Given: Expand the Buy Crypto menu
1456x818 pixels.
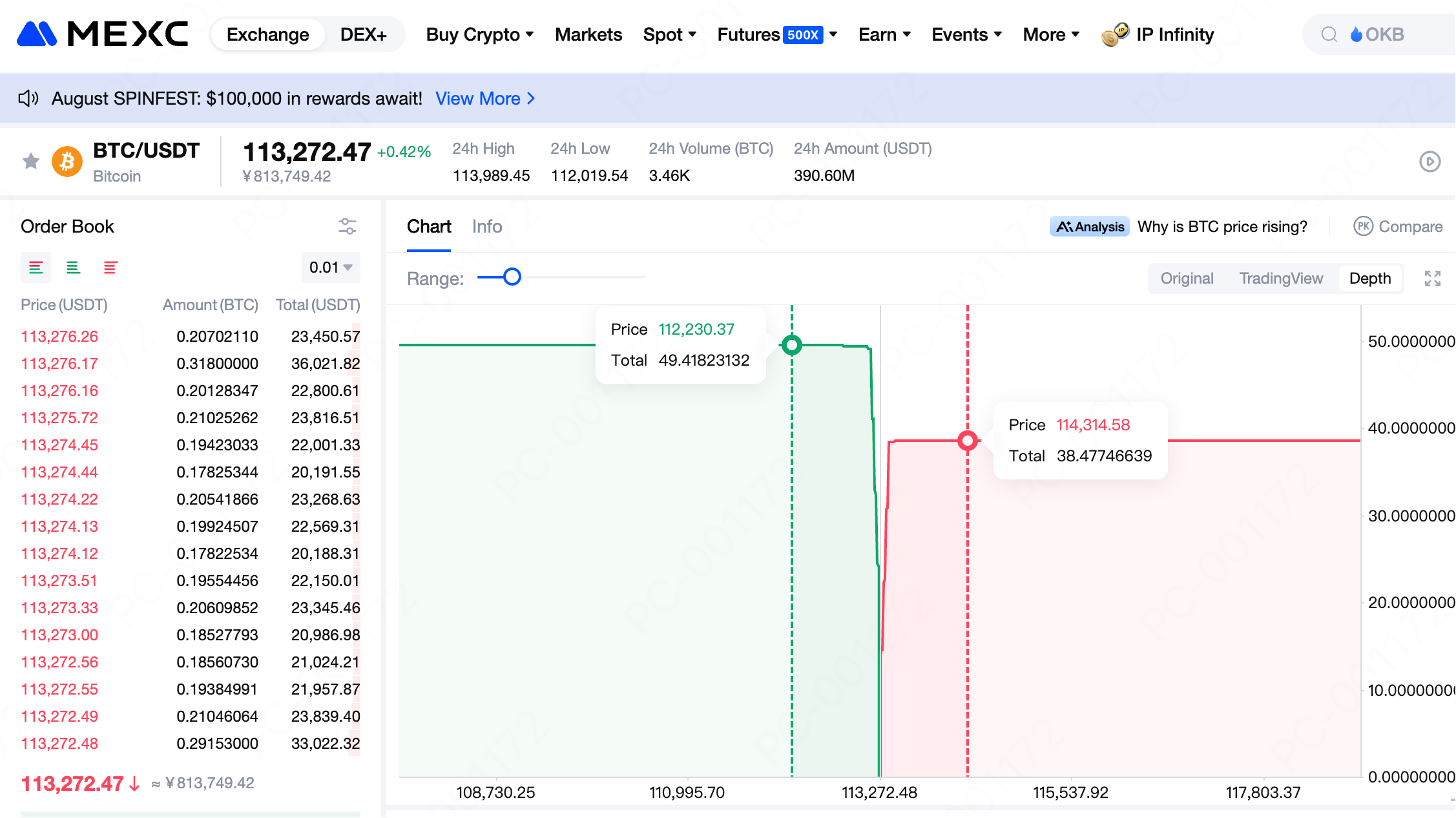Looking at the screenshot, I should pos(479,34).
